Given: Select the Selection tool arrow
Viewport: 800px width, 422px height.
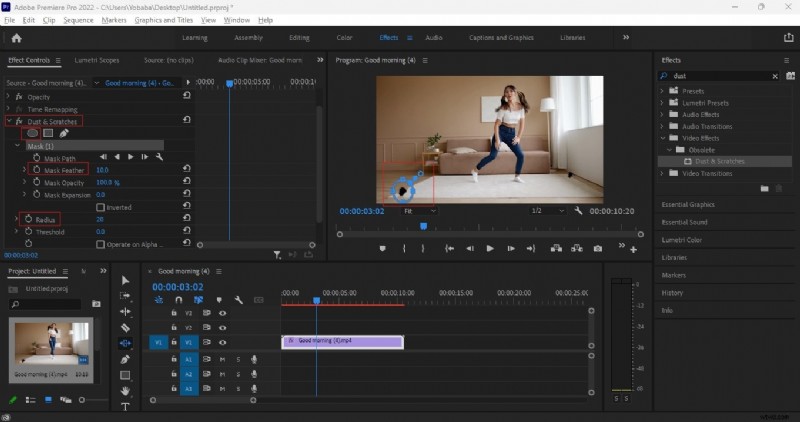Looking at the screenshot, I should point(126,280).
